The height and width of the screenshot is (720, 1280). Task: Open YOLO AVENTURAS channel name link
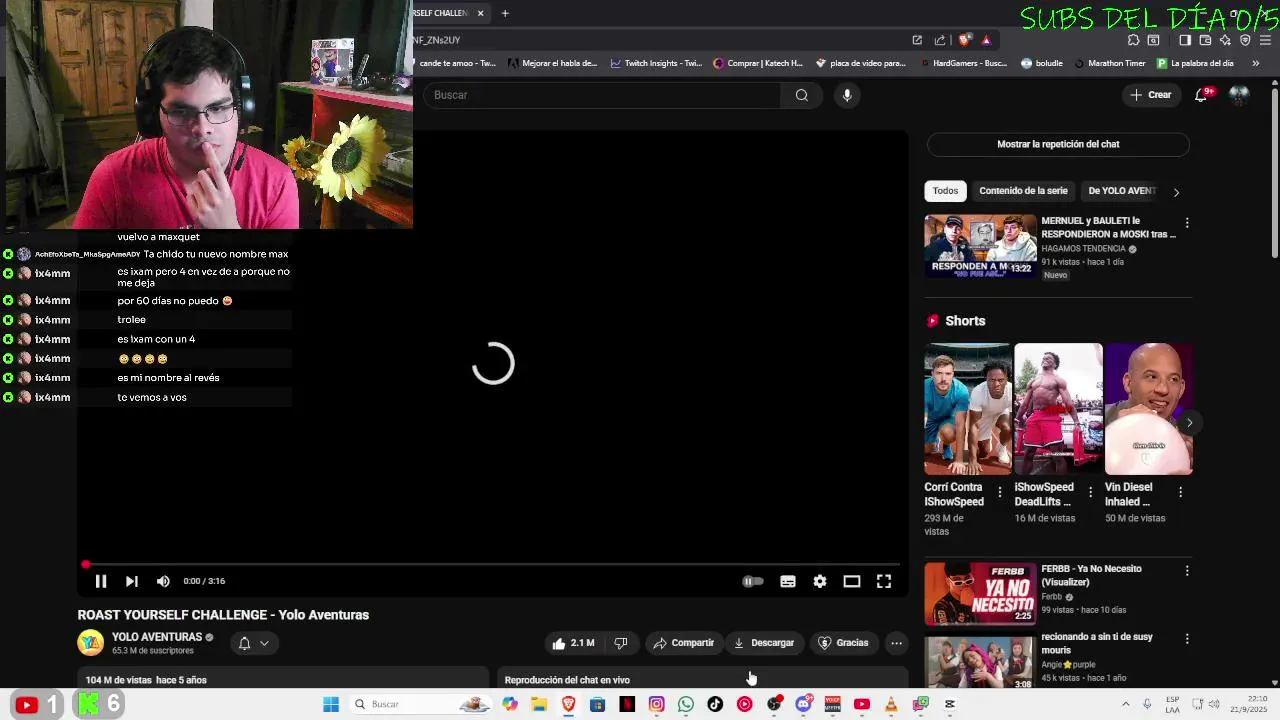coord(157,637)
